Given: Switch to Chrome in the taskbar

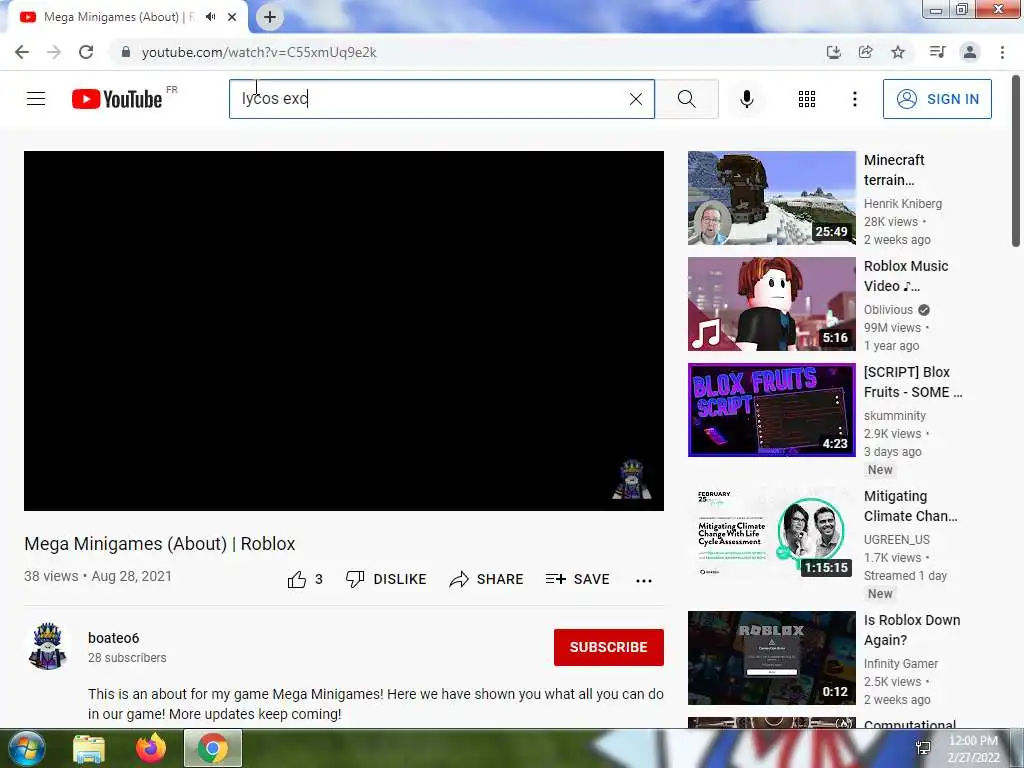Looking at the screenshot, I should pos(213,748).
